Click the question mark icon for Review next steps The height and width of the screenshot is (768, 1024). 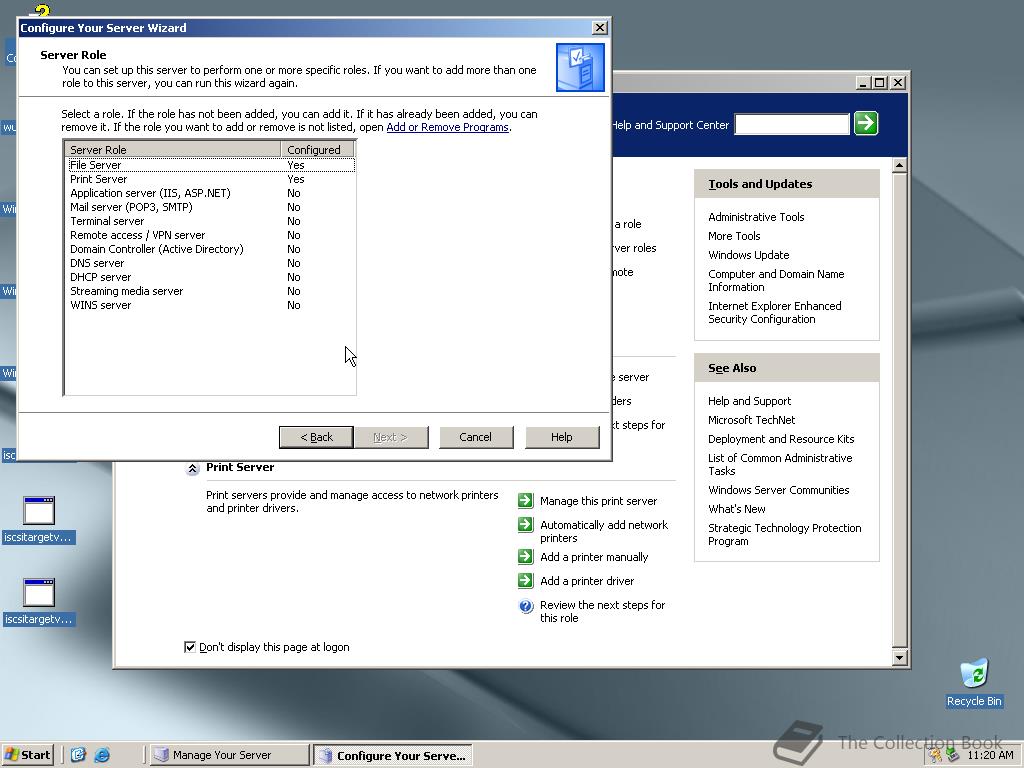point(525,605)
